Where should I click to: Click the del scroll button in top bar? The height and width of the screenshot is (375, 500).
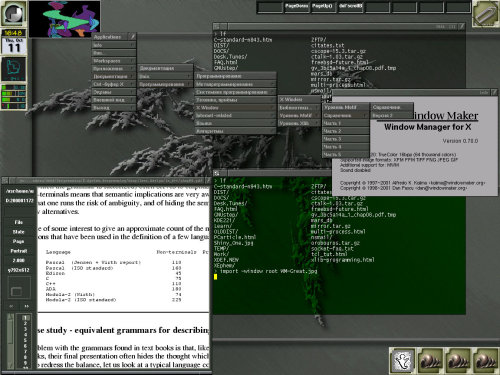[350, 7]
